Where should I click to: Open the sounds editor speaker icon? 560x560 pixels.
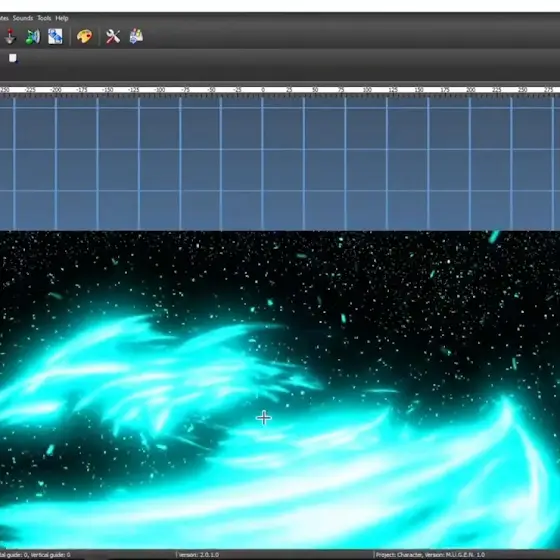pos(33,36)
